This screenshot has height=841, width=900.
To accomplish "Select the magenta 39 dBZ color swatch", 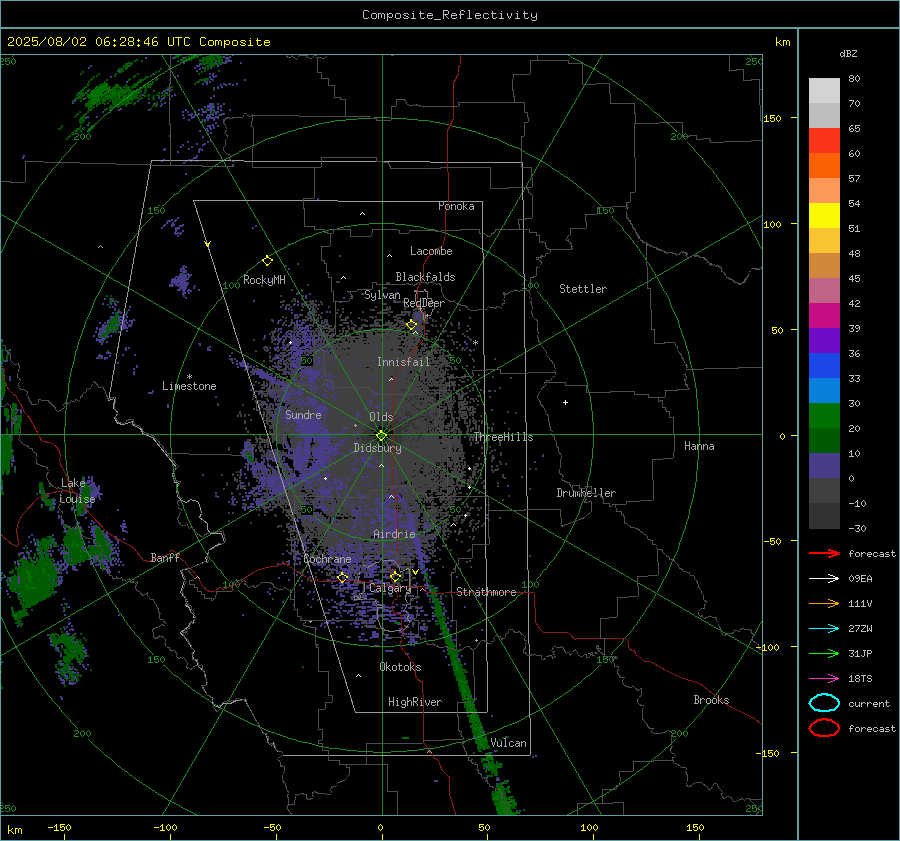I will pyautogui.click(x=824, y=316).
